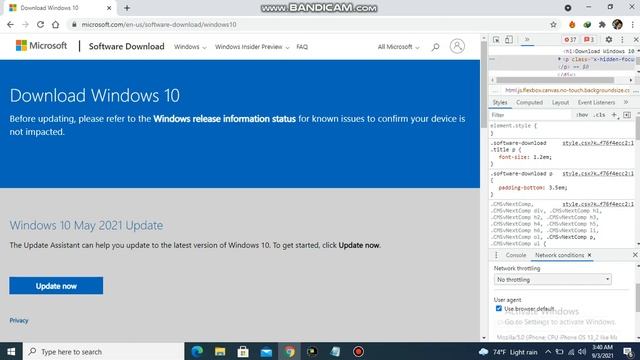Screen dimensions: 640x360
Task: Click the styles Filter input field
Action: [x=531, y=115]
